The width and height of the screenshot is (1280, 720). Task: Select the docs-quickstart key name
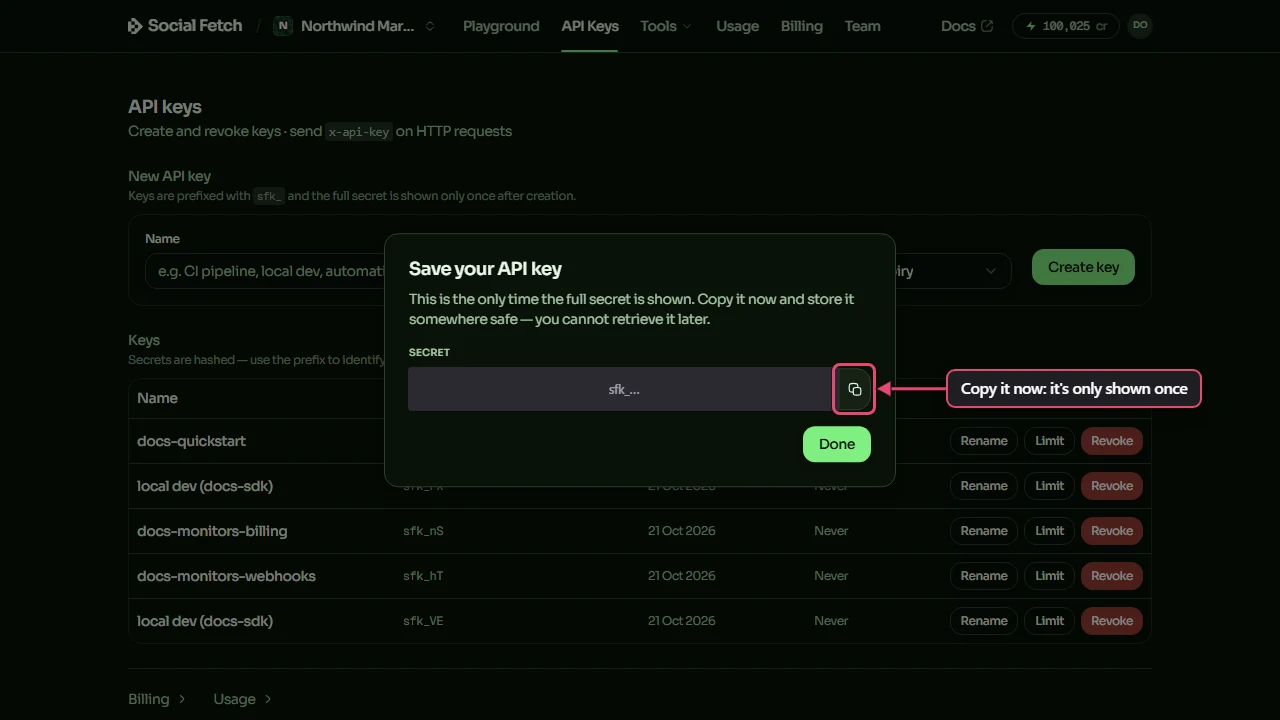(191, 441)
